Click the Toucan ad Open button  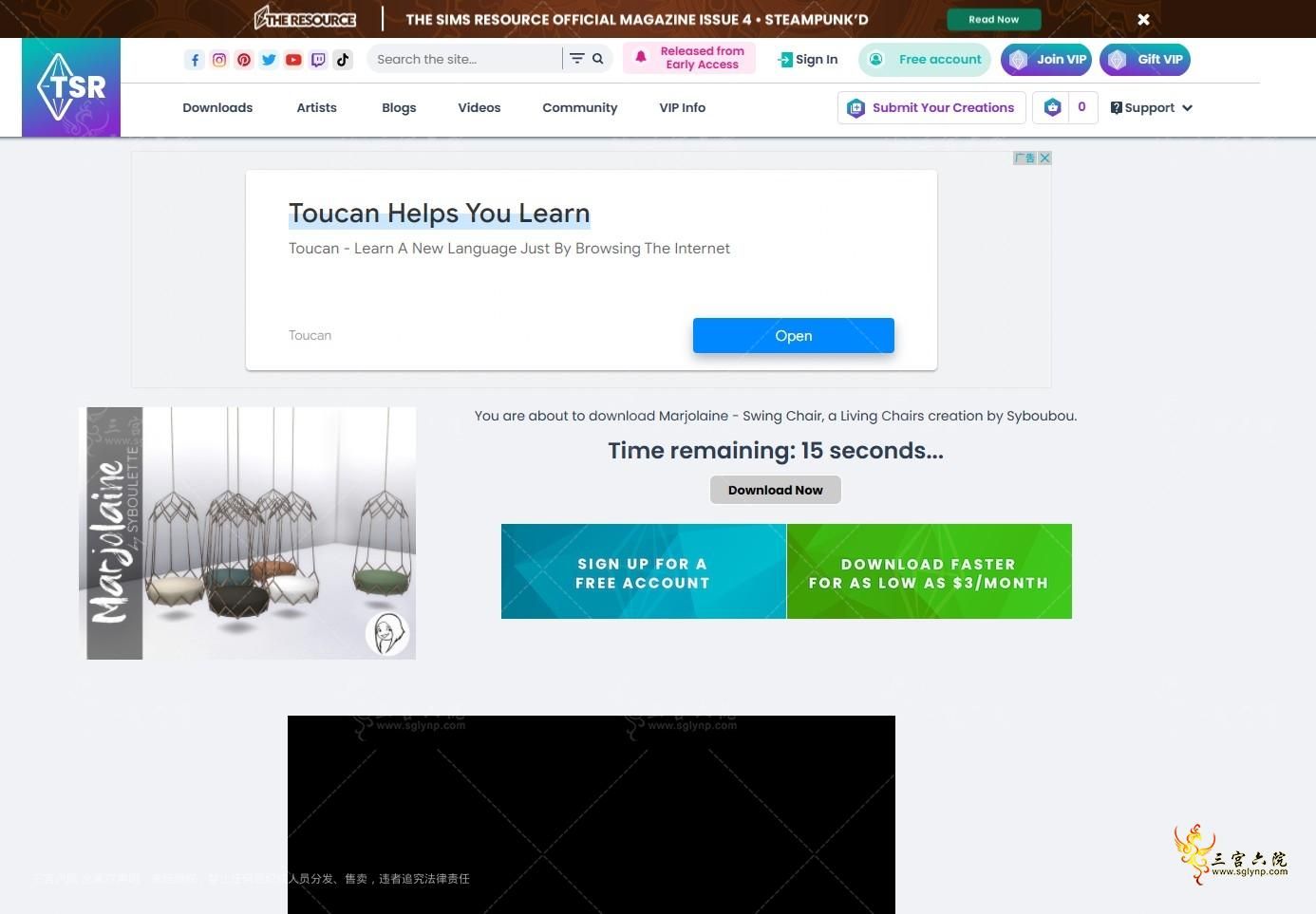tap(794, 335)
